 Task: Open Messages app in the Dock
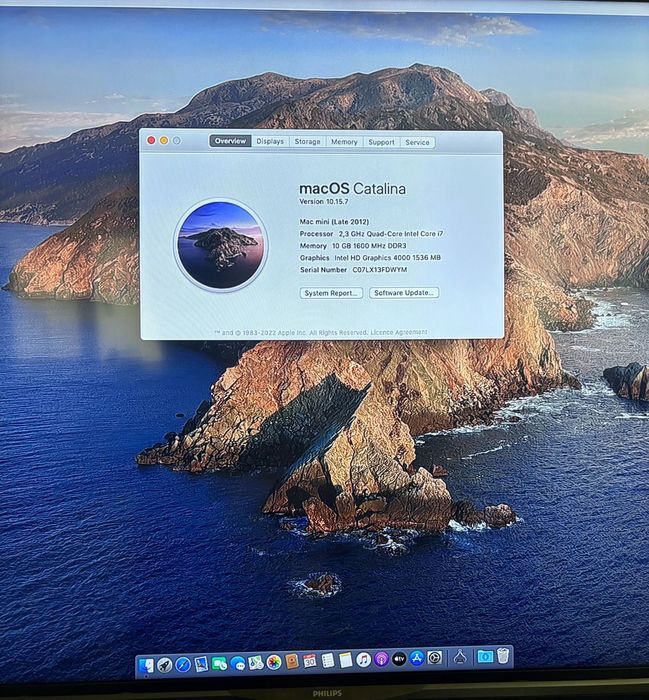(x=237, y=663)
